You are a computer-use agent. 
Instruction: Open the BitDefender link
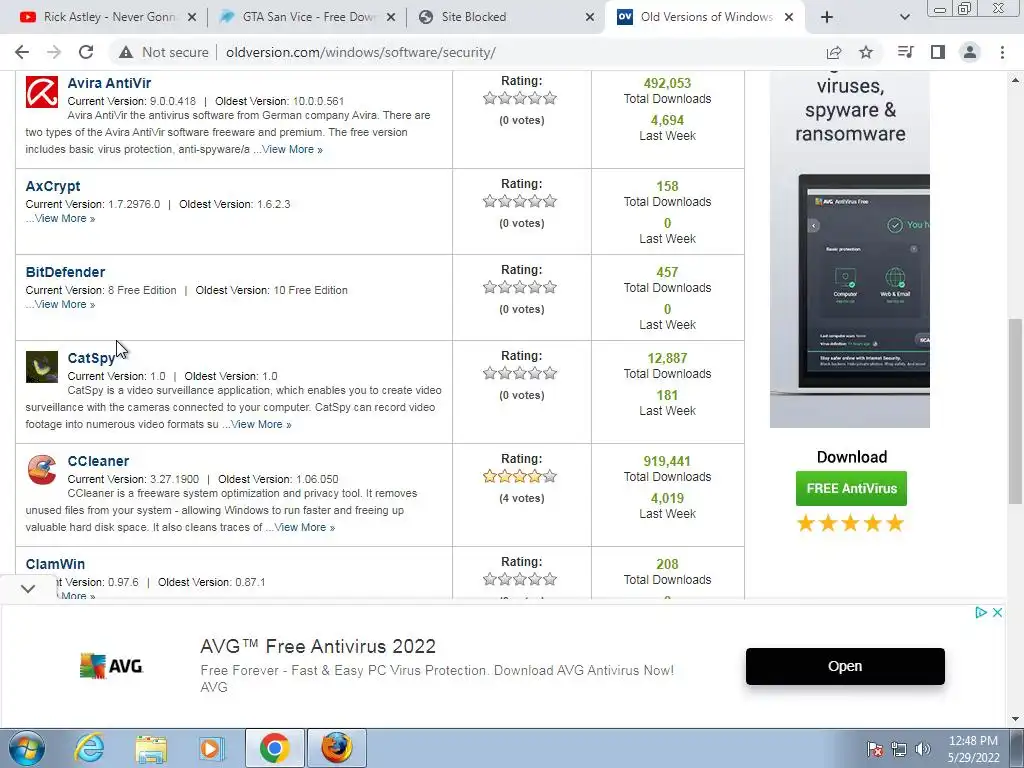[x=65, y=272]
